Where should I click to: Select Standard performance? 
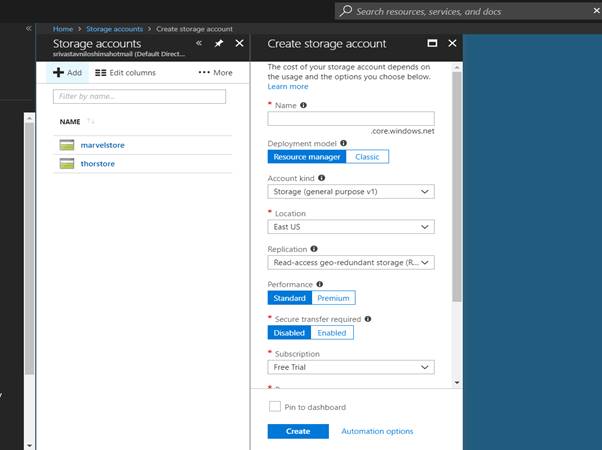click(x=289, y=298)
